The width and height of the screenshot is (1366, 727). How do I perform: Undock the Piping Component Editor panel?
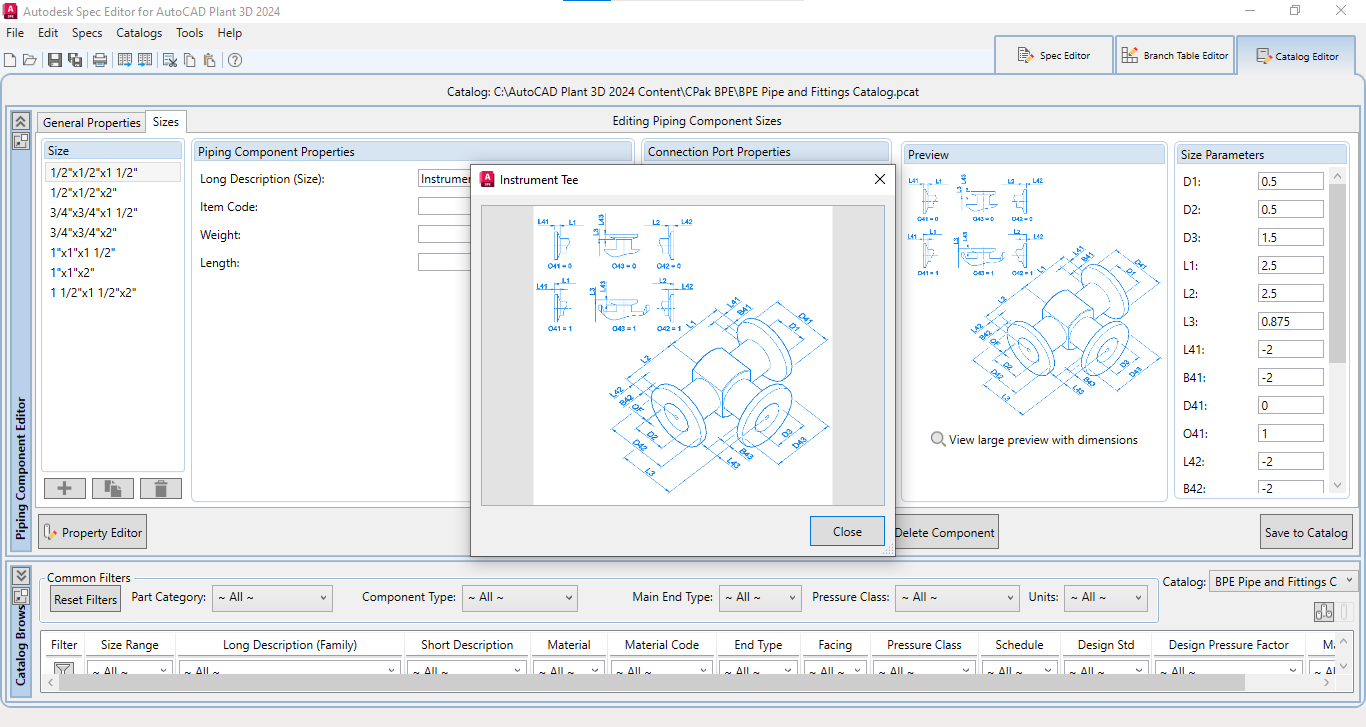(20, 141)
